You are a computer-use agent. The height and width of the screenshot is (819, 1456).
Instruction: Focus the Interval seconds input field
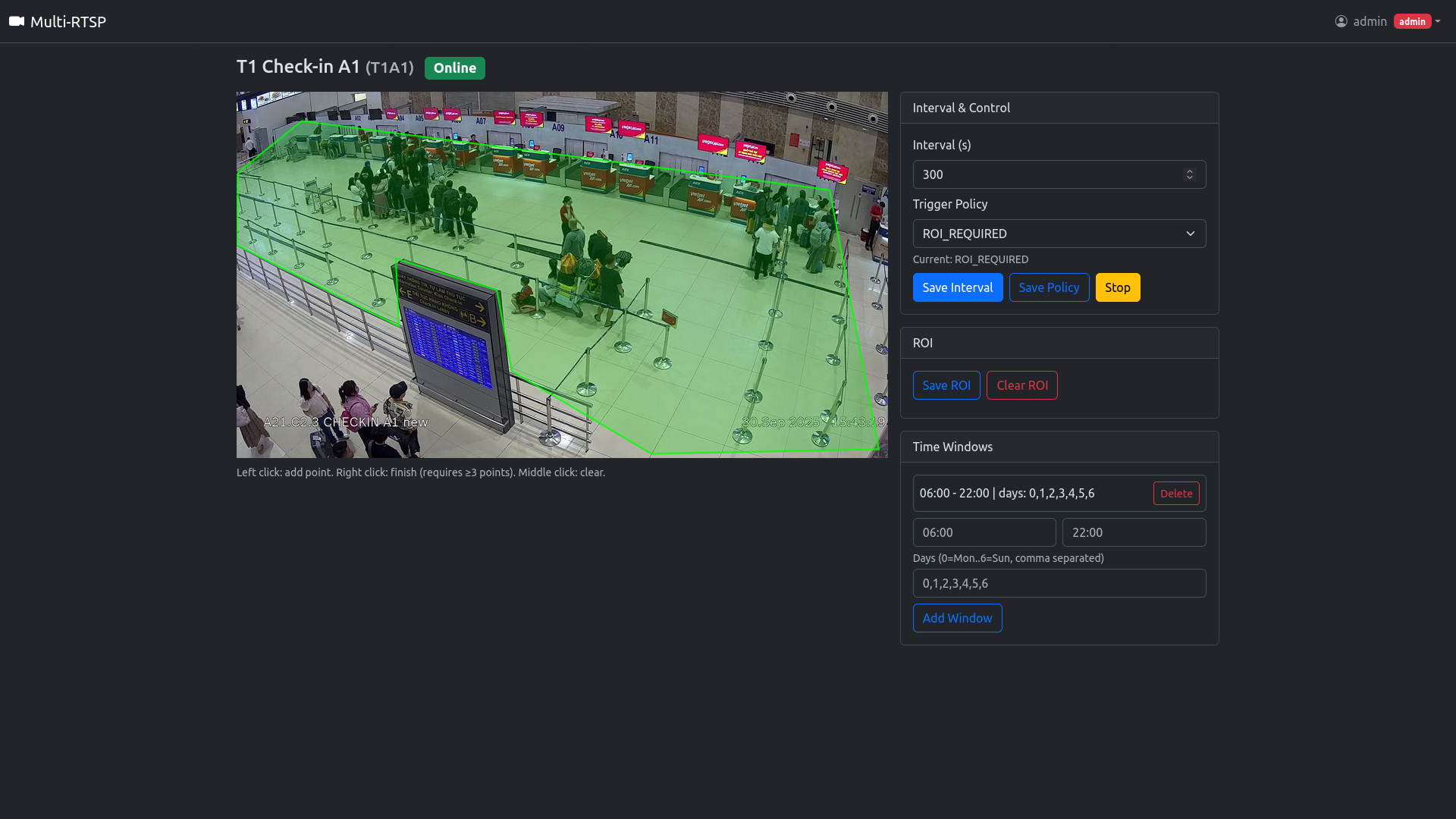click(x=1059, y=174)
